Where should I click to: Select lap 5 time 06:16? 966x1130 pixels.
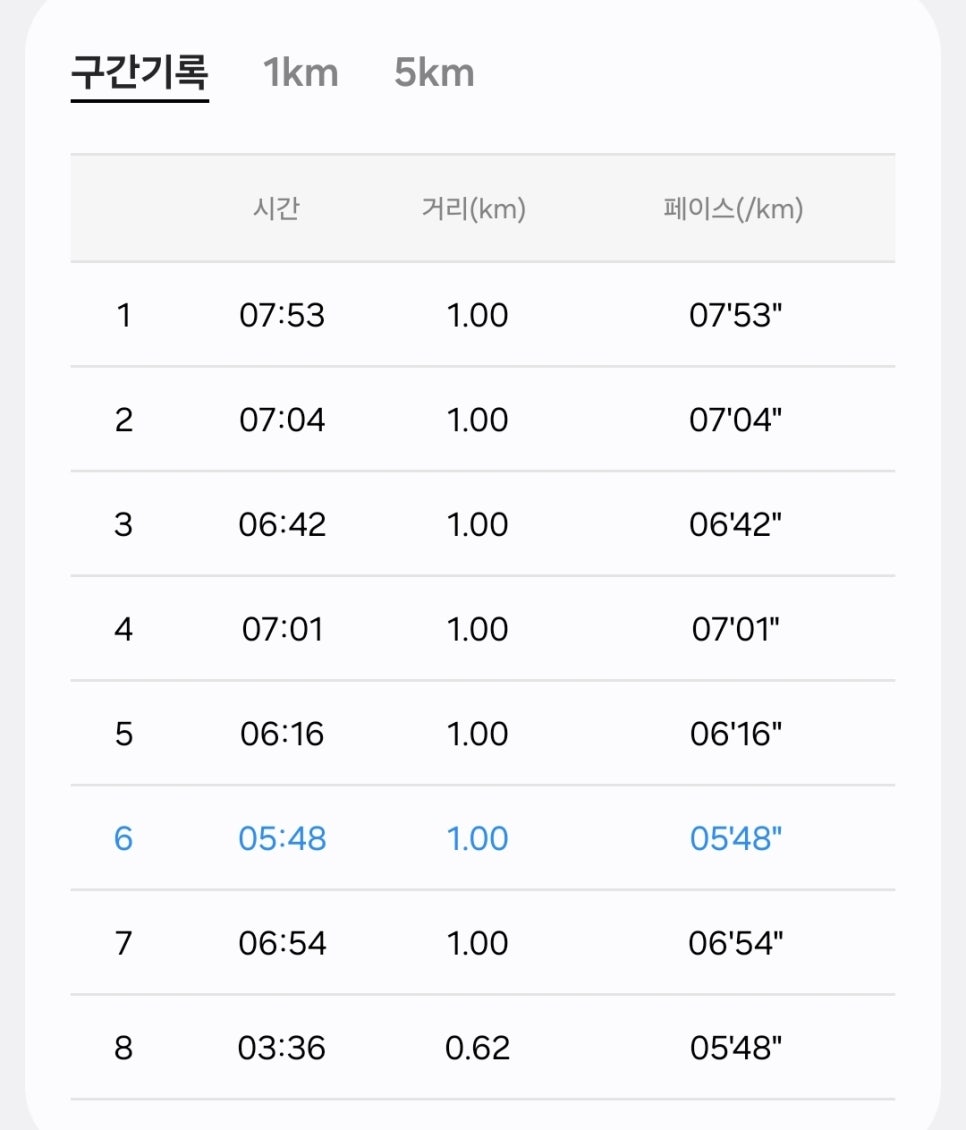tap(282, 734)
